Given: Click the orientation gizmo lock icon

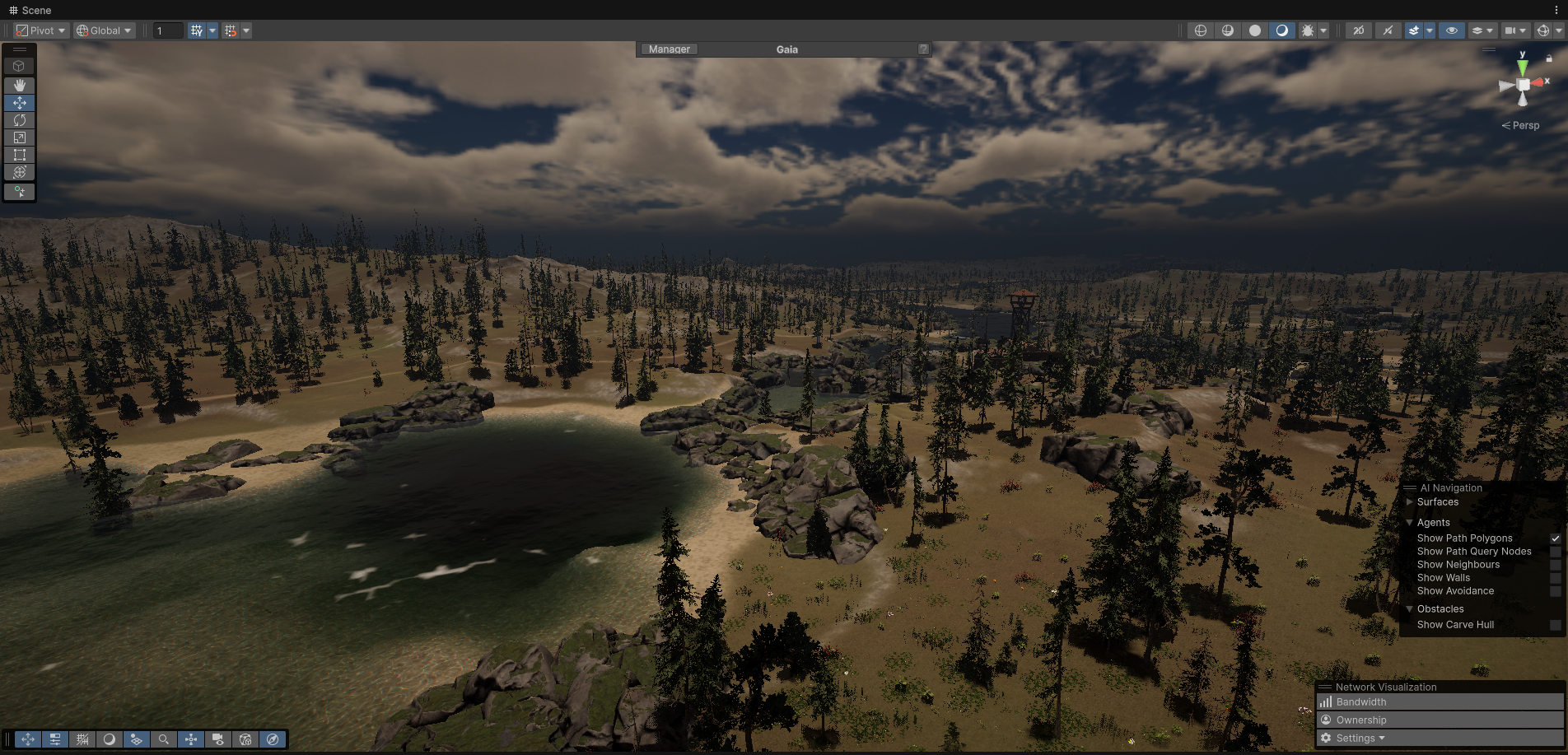Looking at the screenshot, I should (1549, 58).
